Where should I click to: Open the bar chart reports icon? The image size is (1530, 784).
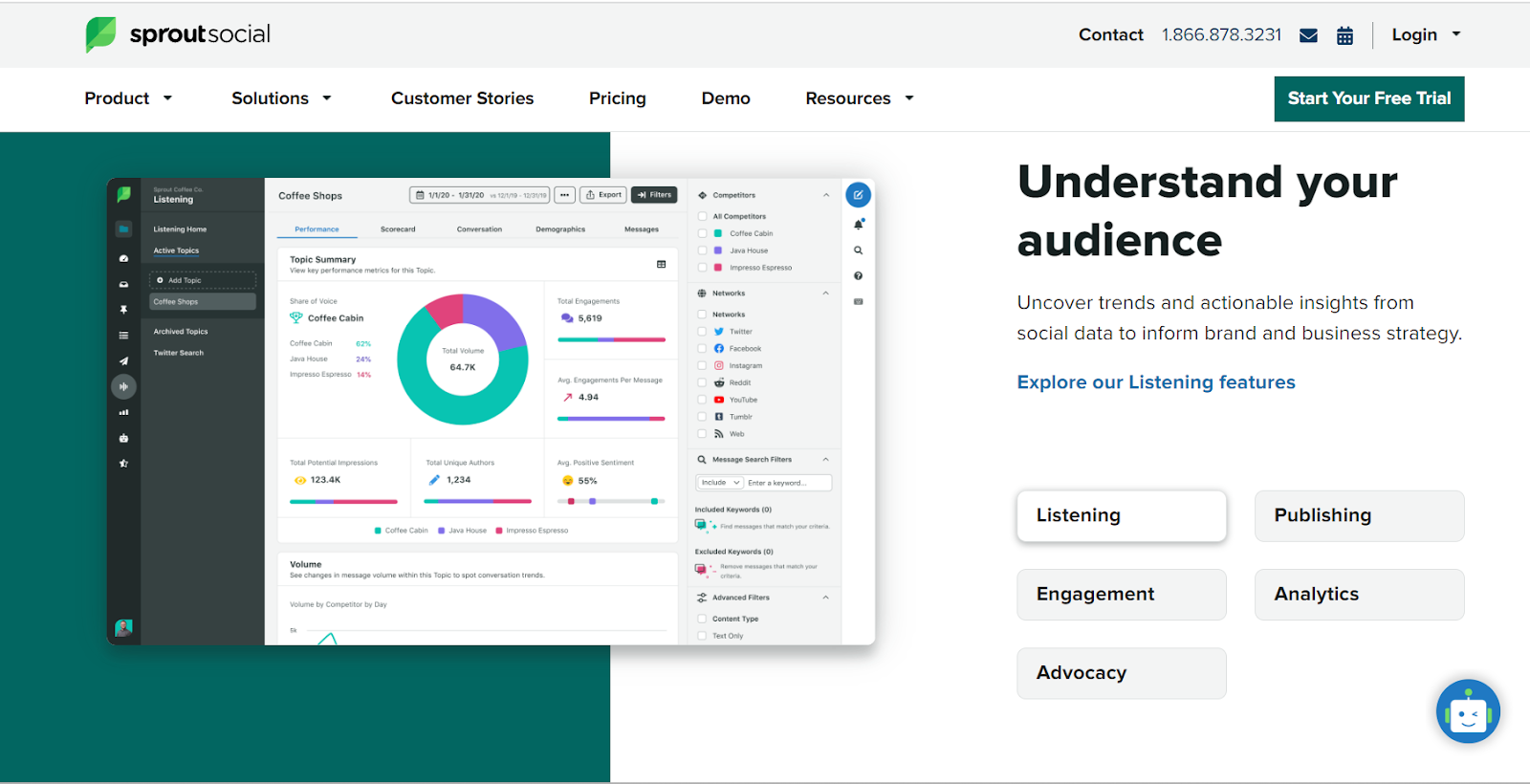[x=123, y=412]
